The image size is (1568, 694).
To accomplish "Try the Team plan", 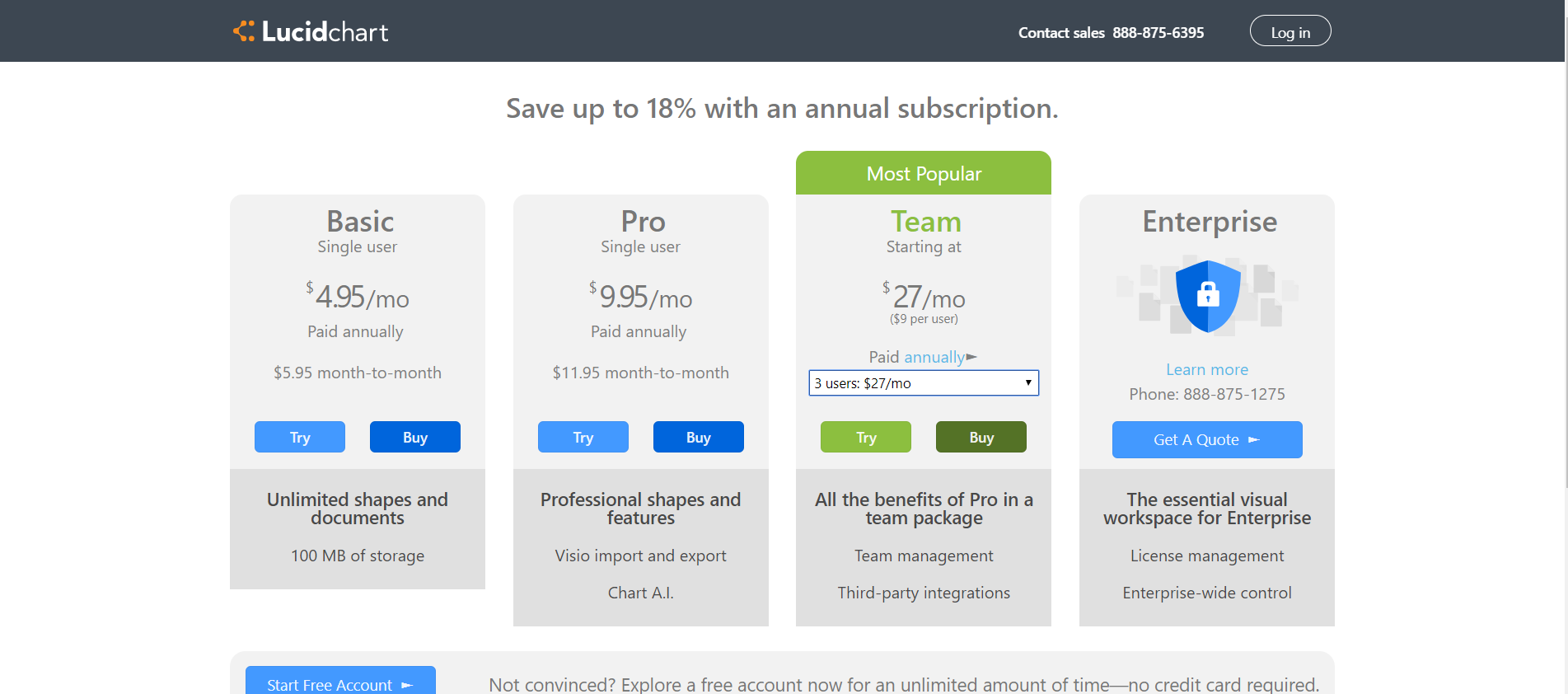I will [866, 437].
